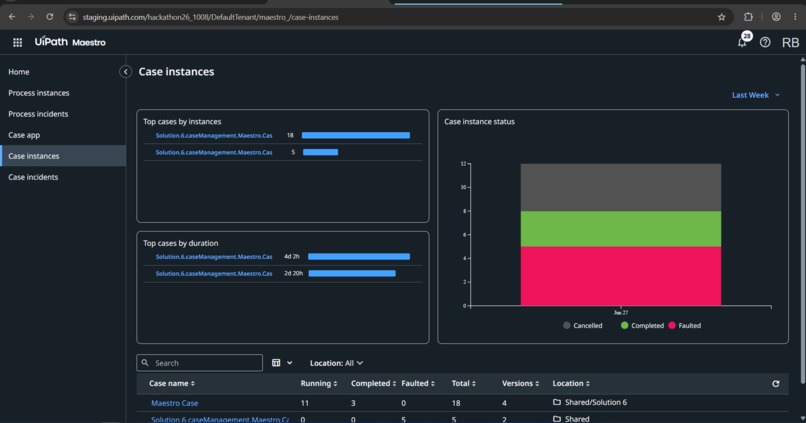Open browser three-dot menu
806x423 pixels.
pyautogui.click(x=795, y=17)
